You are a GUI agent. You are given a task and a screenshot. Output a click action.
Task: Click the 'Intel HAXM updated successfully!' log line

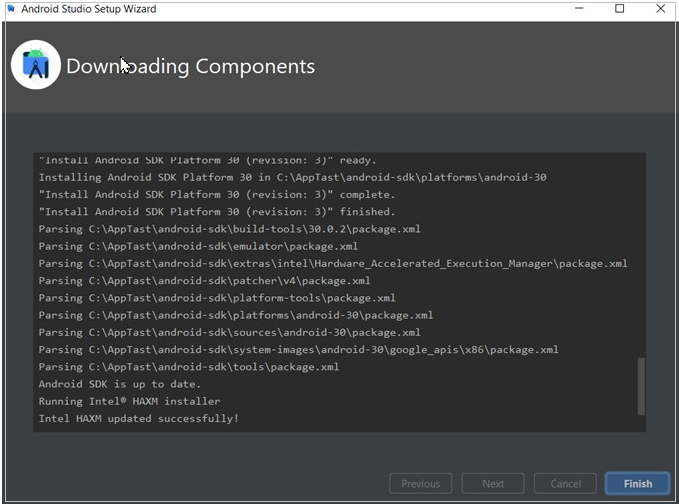[x=139, y=418]
